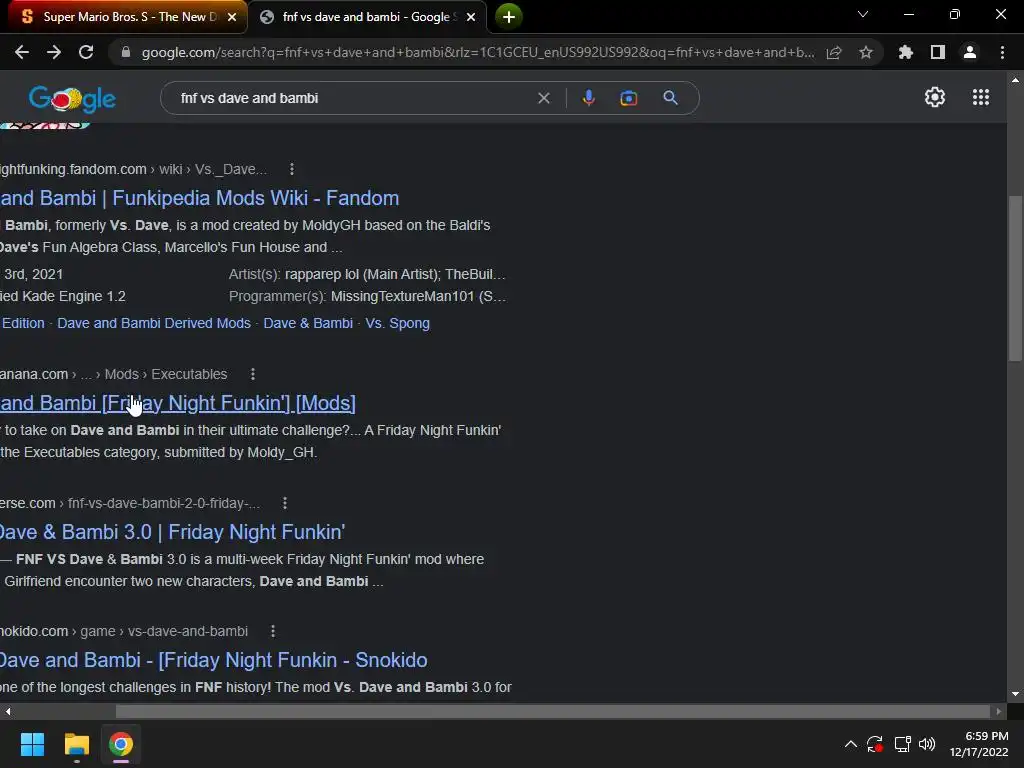1024x768 pixels.
Task: Show hidden system tray icons
Action: 850,744
